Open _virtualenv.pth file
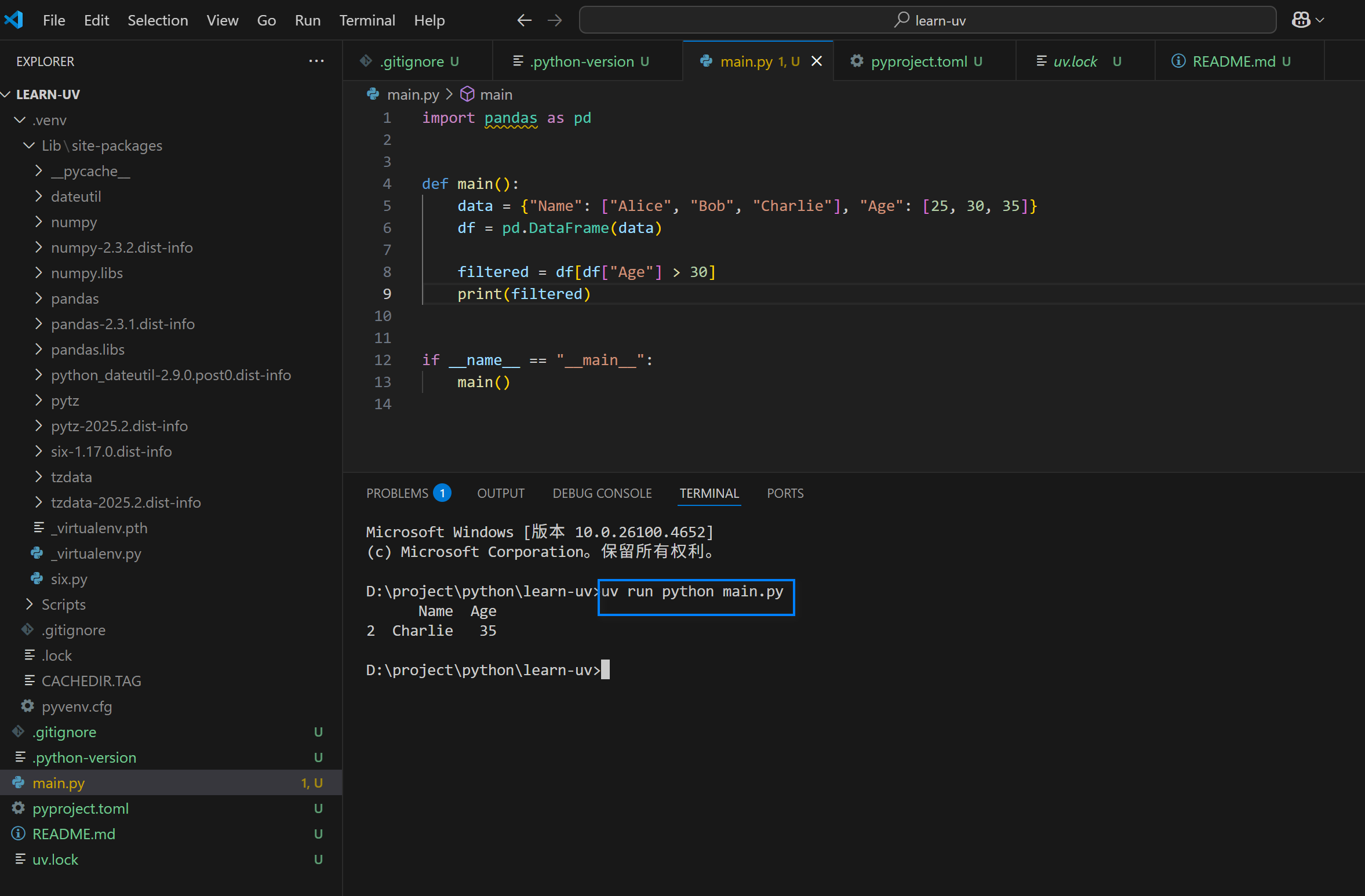 (171, 528)
